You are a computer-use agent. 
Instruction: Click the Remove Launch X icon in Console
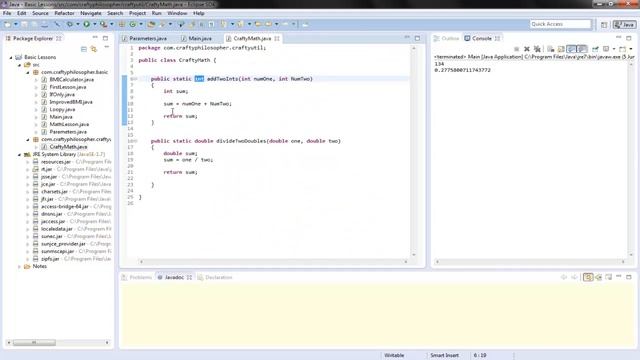point(527,49)
